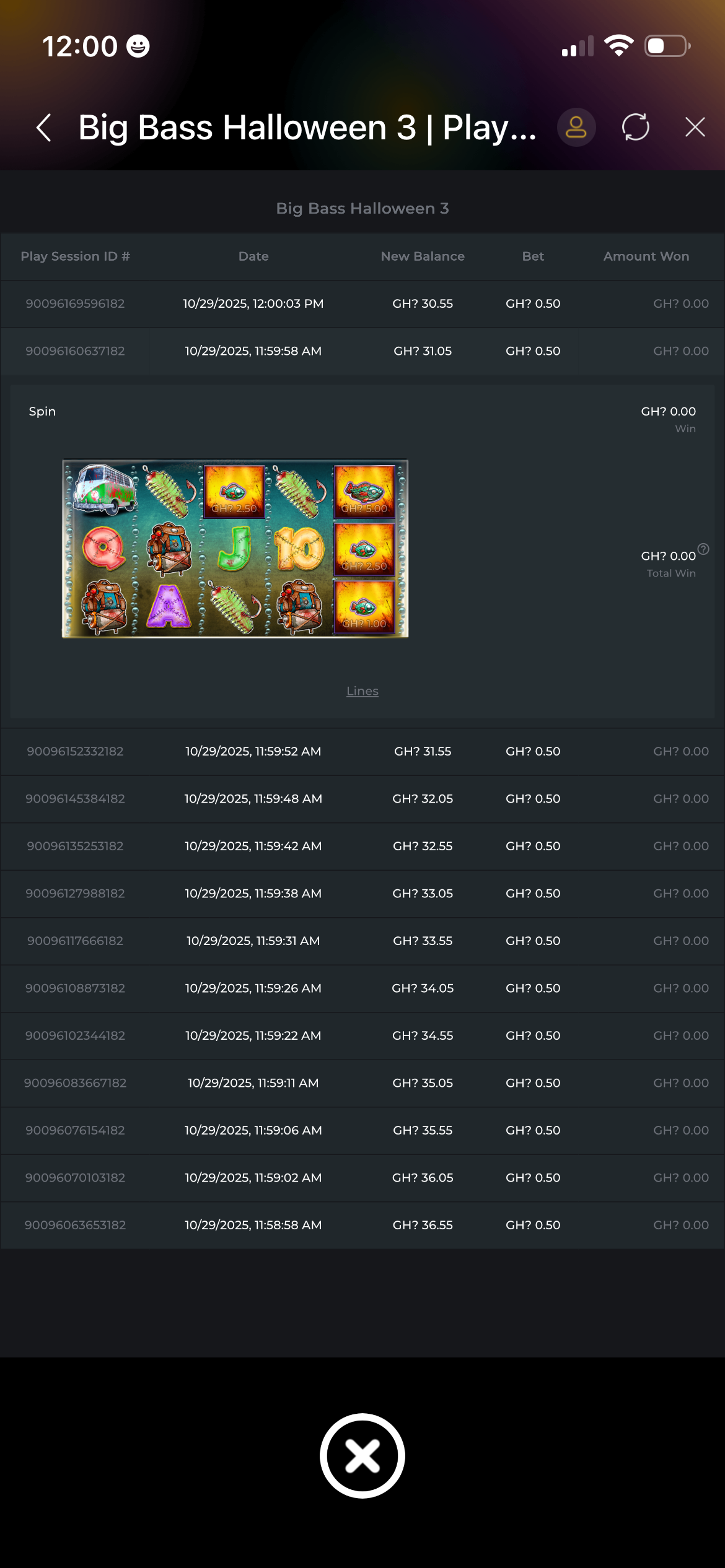
Task: Click the camper van symbol on reels
Action: (x=104, y=490)
